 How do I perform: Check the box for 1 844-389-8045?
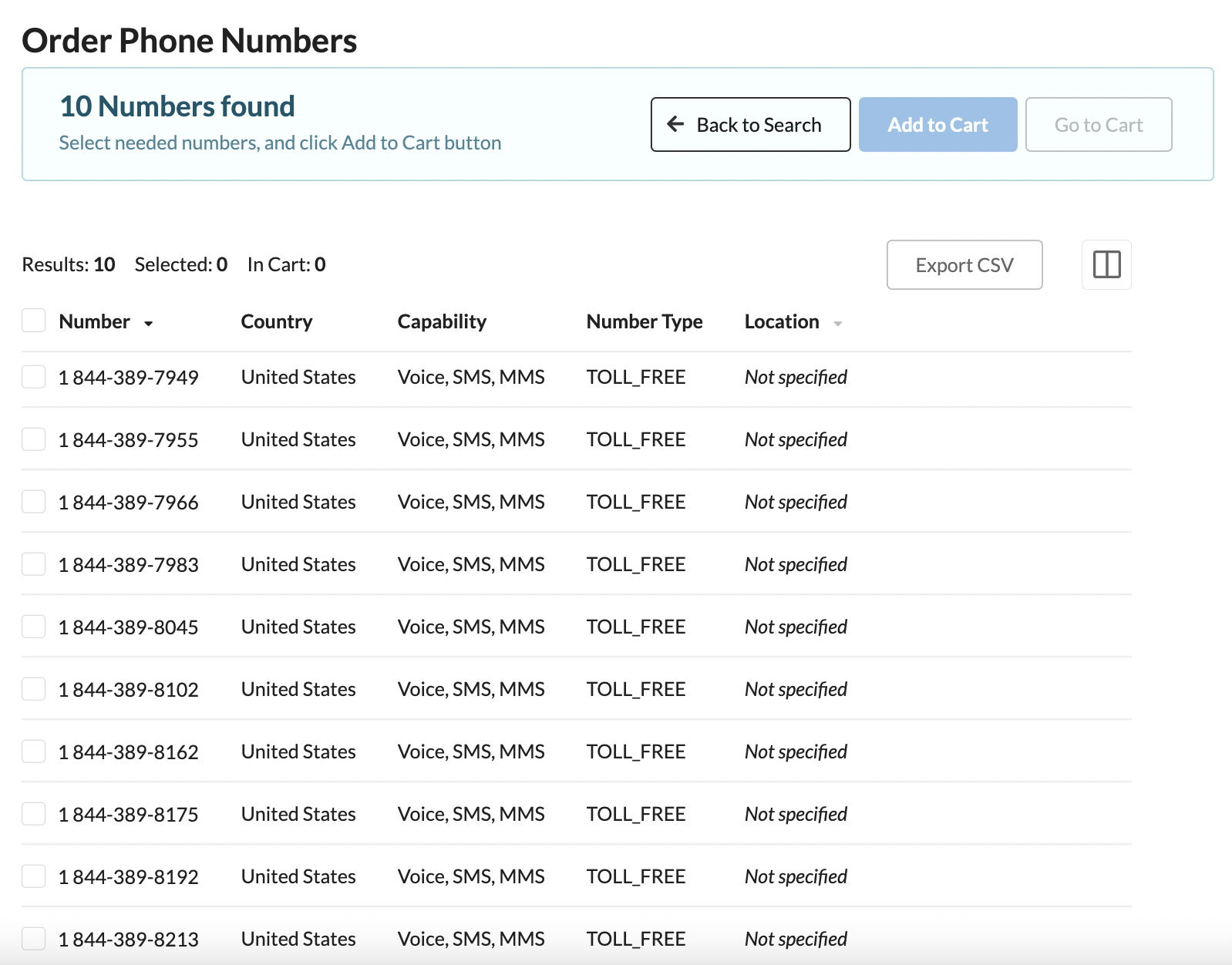pyautogui.click(x=34, y=627)
